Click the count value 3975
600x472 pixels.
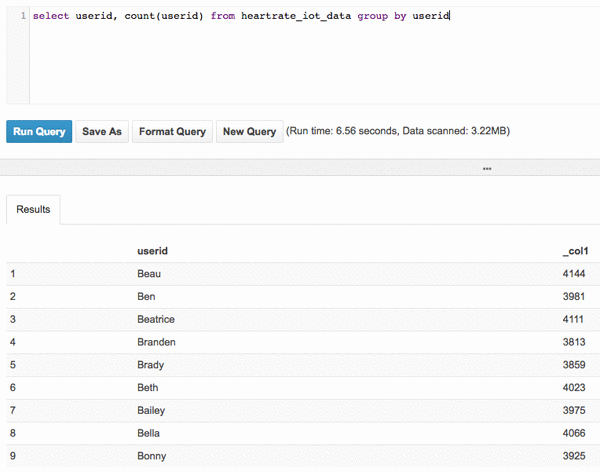[574, 410]
